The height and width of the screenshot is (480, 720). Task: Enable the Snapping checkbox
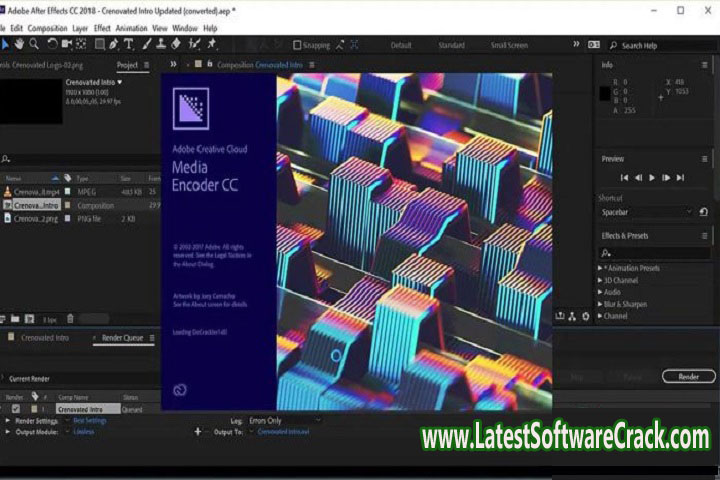297,45
